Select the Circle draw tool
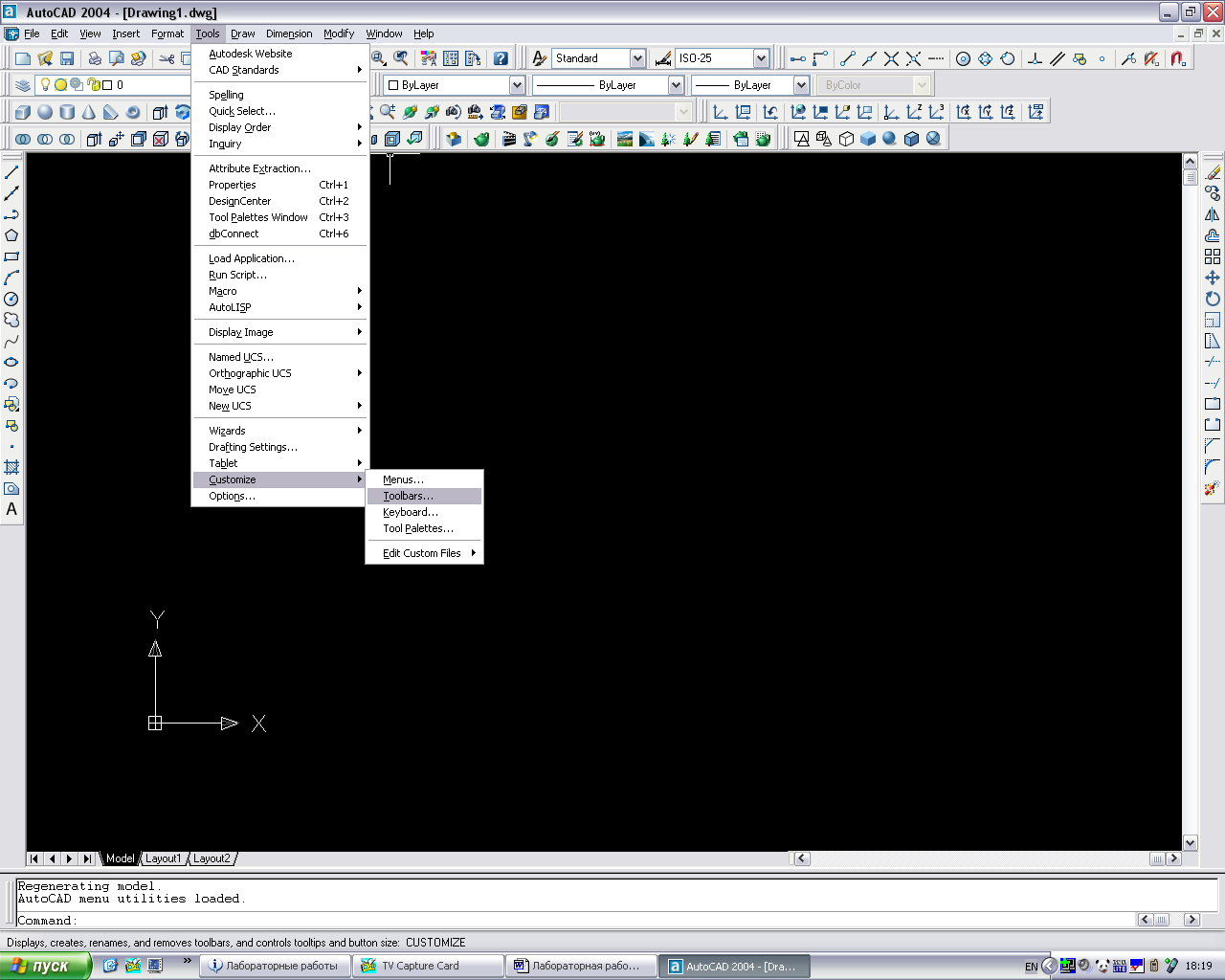The image size is (1225, 980). [x=11, y=299]
